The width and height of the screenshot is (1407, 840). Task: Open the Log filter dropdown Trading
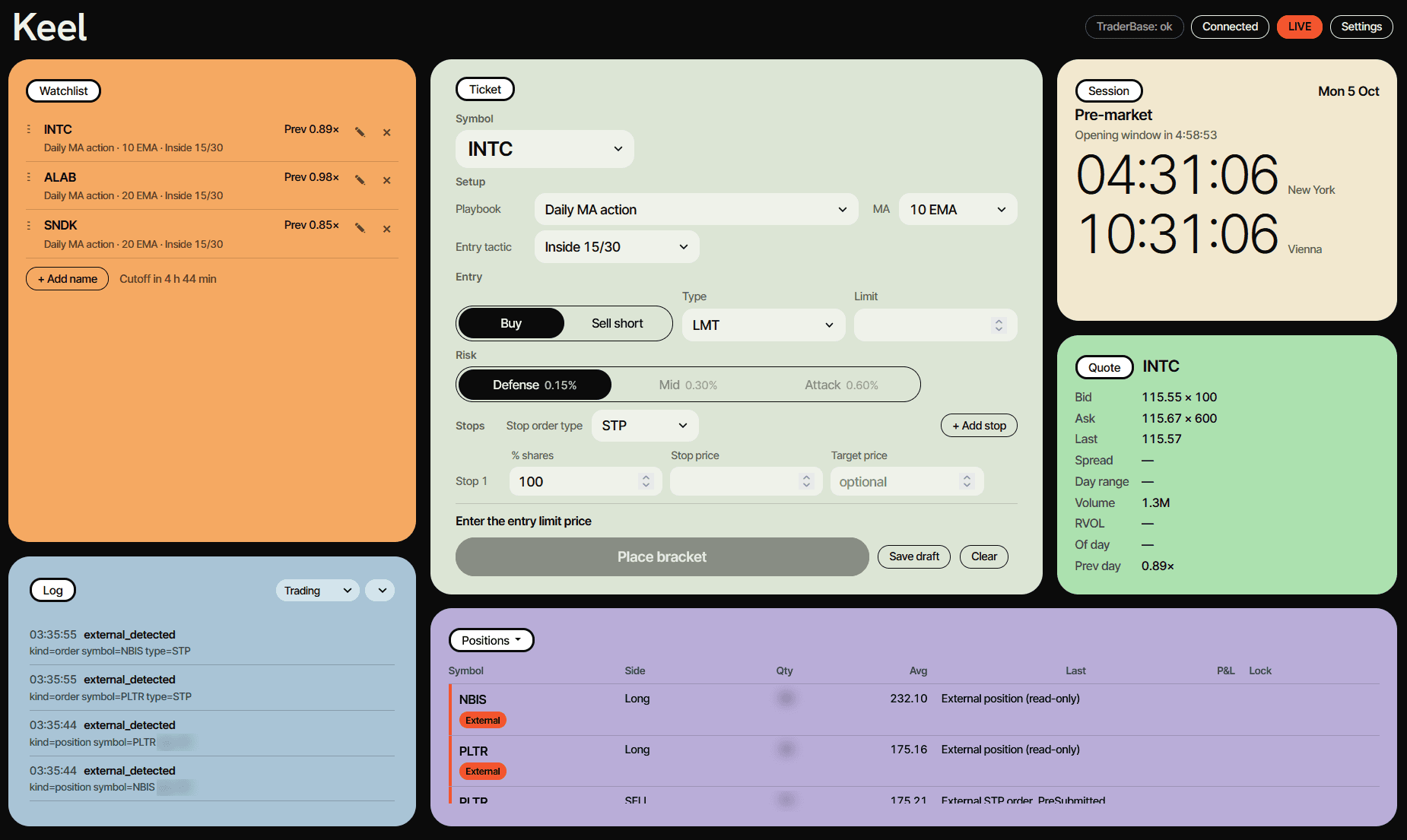[x=317, y=591]
